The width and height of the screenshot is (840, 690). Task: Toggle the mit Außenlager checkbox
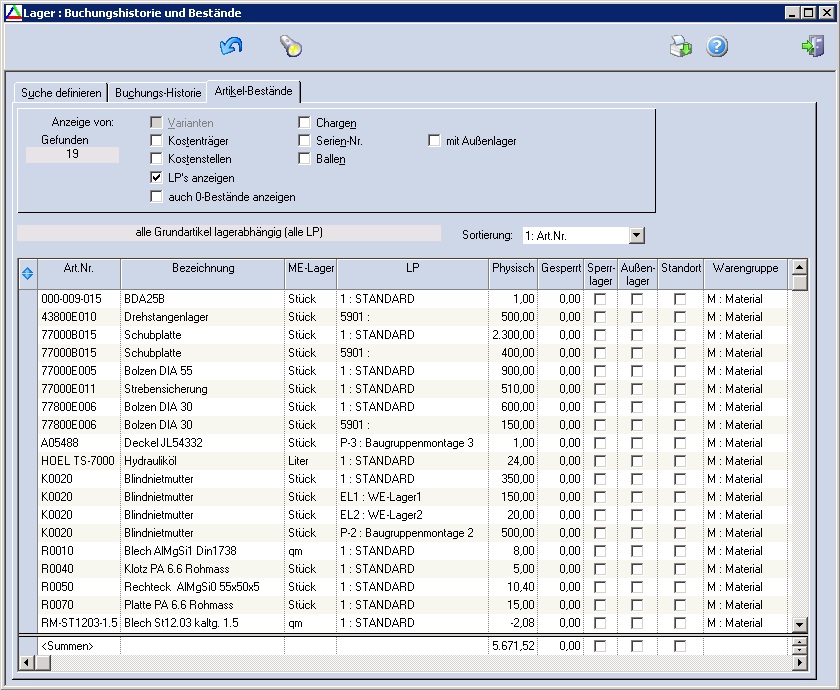pyautogui.click(x=434, y=141)
